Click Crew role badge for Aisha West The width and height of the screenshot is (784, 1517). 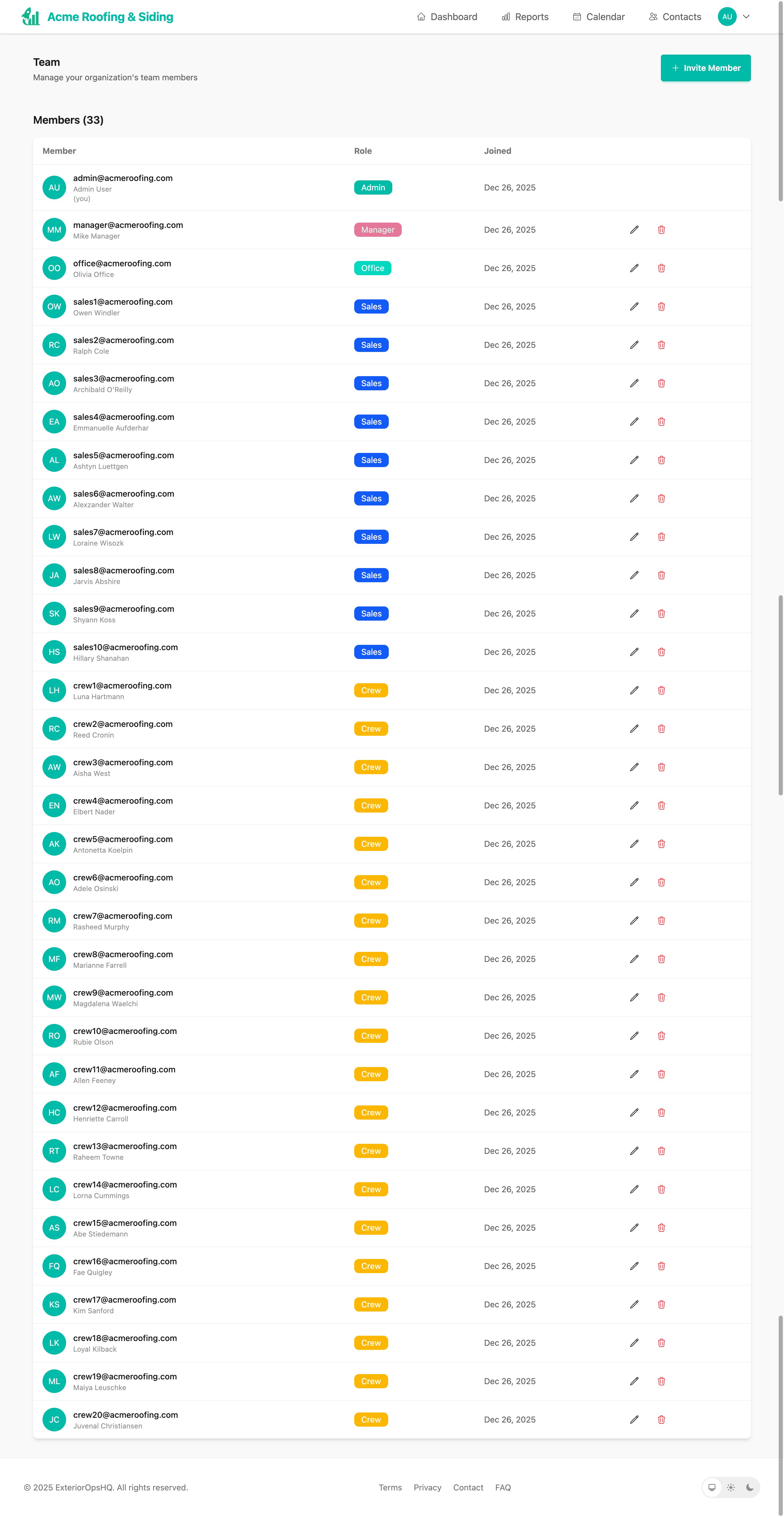(371, 767)
